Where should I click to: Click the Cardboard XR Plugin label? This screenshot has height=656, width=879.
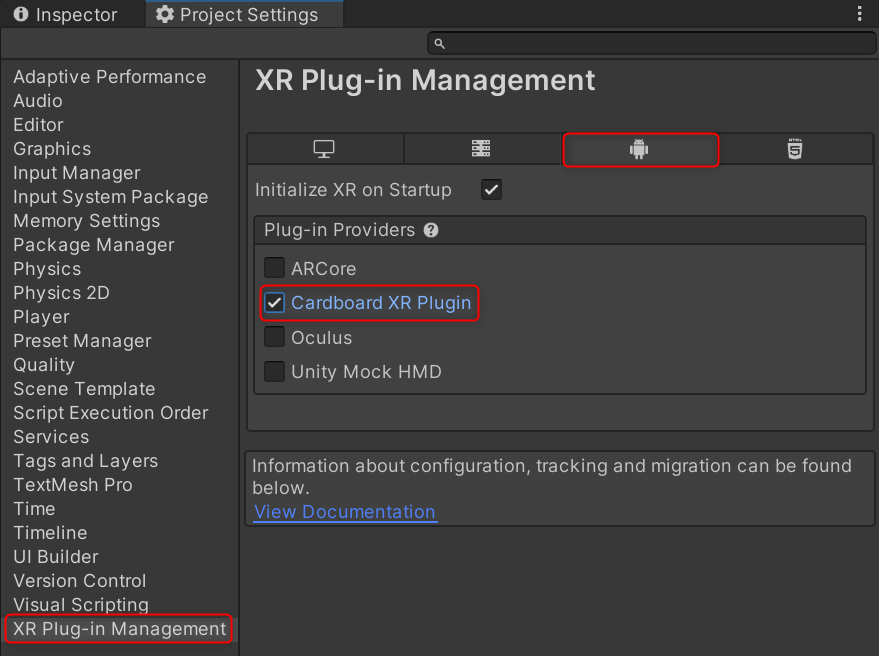click(x=381, y=303)
